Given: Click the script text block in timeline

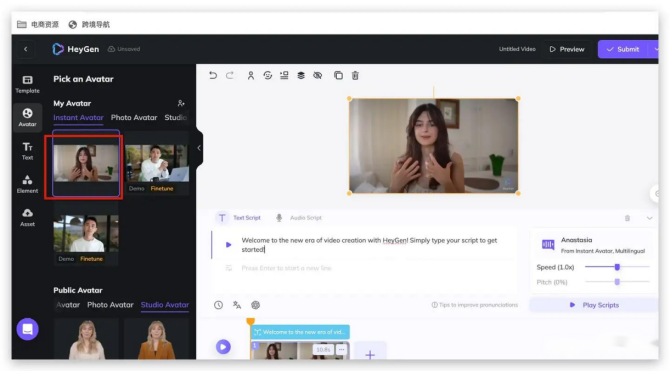Looking at the screenshot, I should pyautogui.click(x=300, y=332).
